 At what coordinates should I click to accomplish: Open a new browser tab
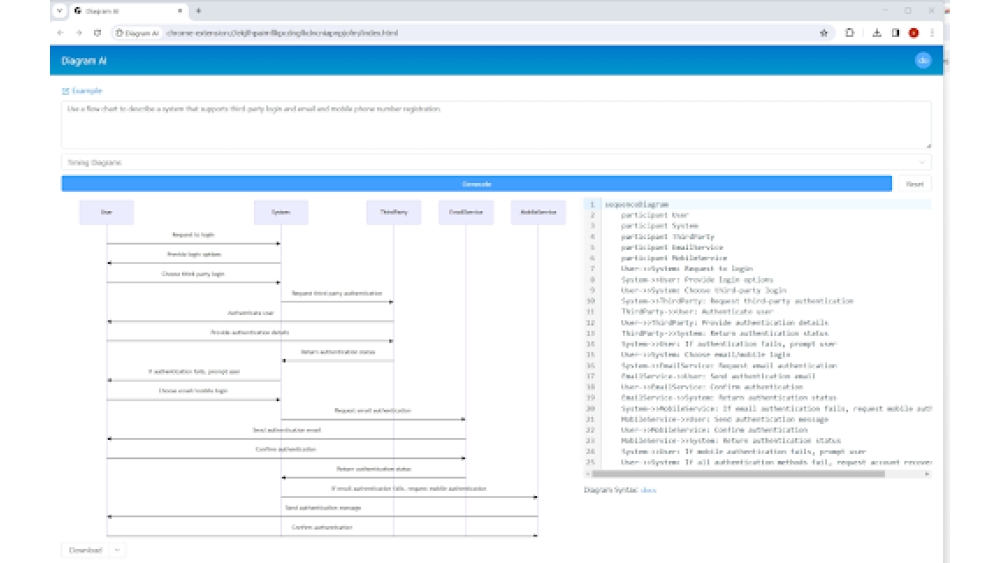pyautogui.click(x=198, y=11)
